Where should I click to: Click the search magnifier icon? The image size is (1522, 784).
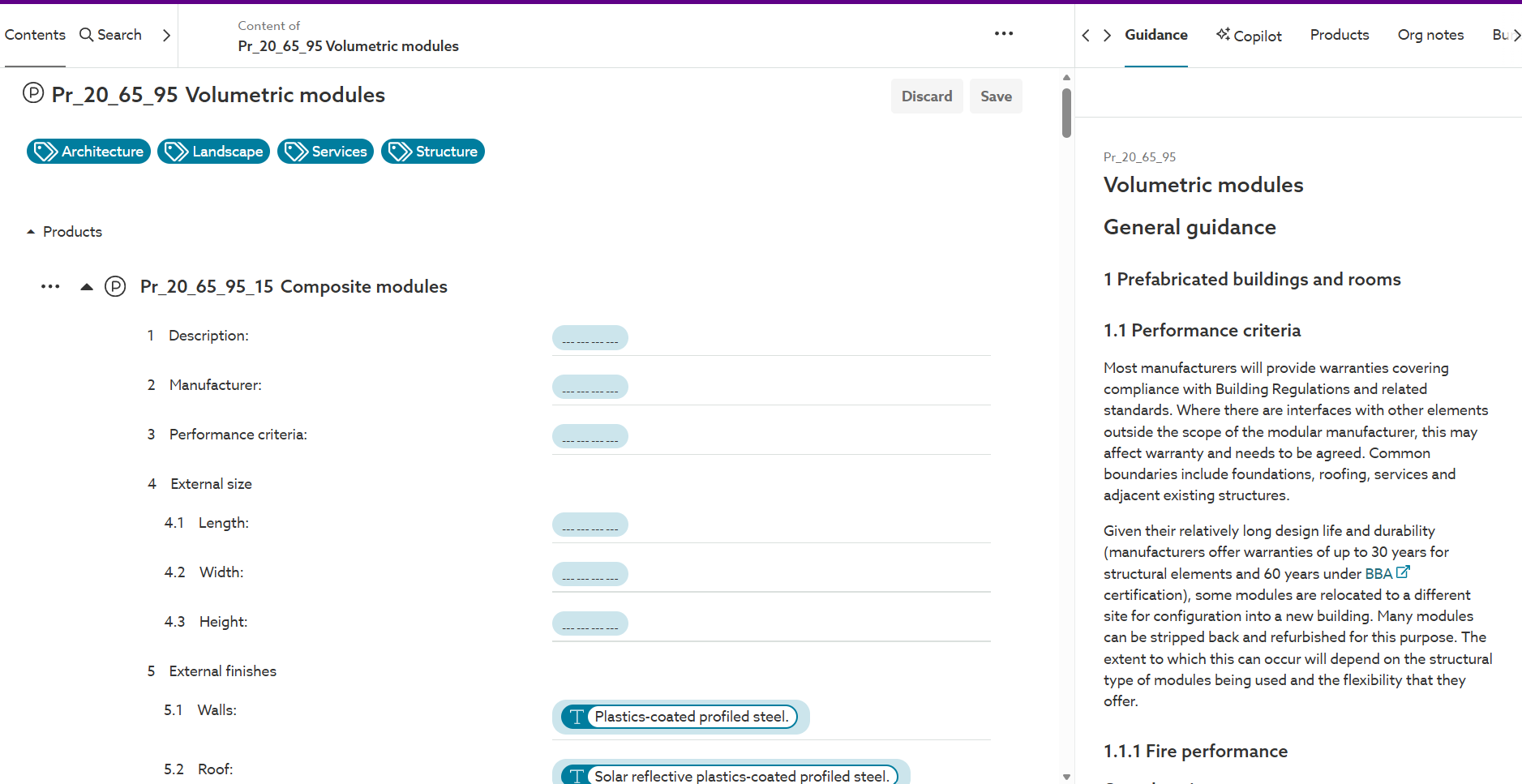pyautogui.click(x=86, y=35)
